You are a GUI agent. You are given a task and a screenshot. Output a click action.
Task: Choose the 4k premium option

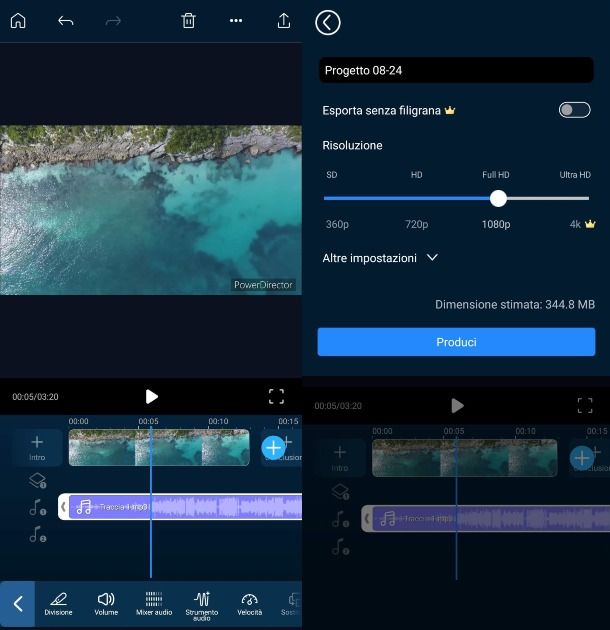582,224
